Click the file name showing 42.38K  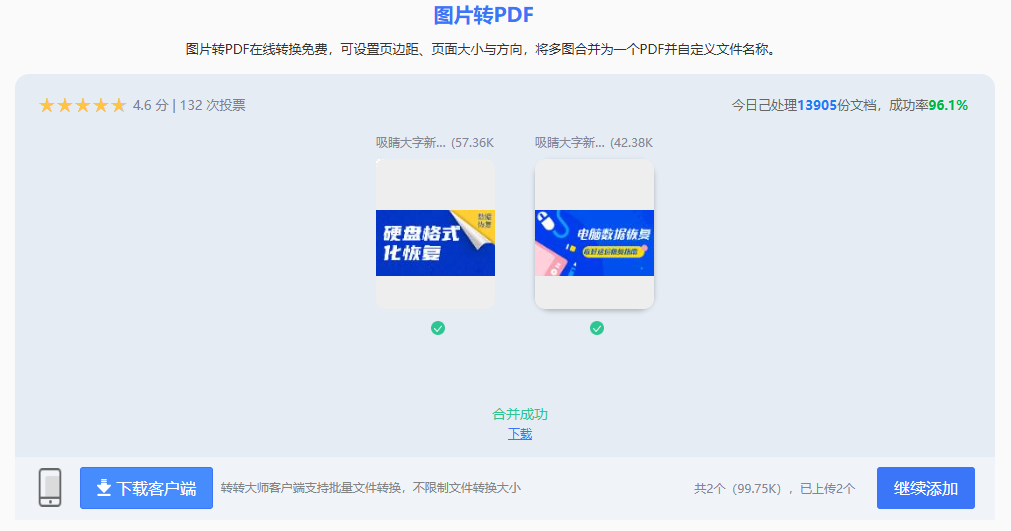click(594, 142)
